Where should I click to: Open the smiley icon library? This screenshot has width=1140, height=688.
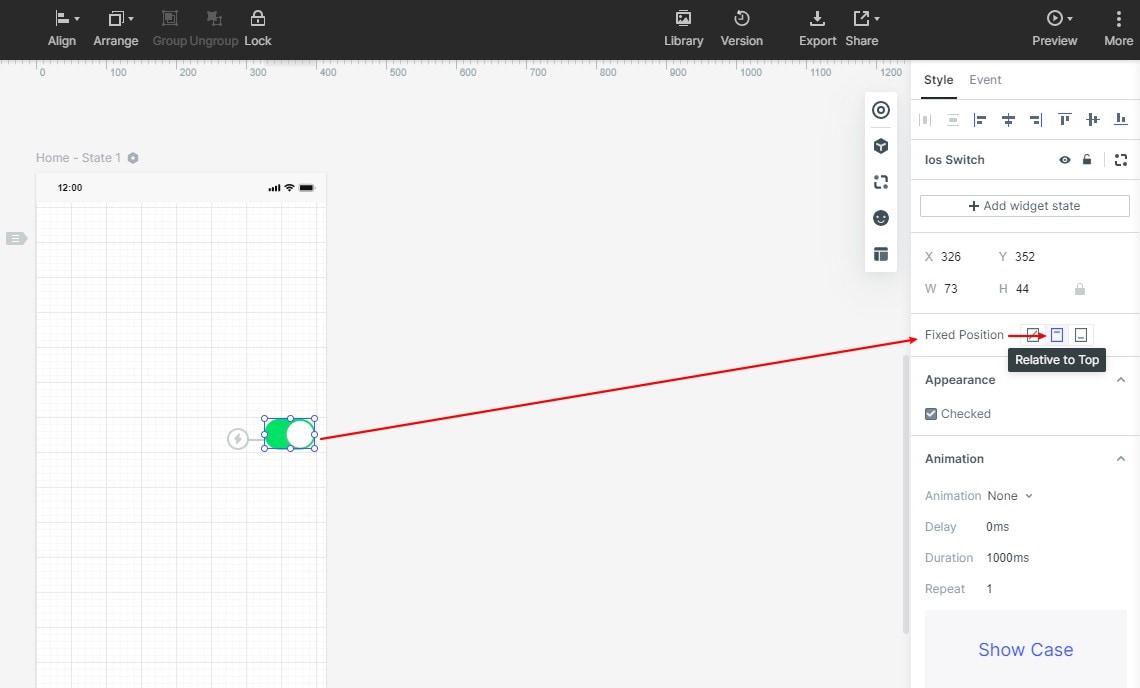click(880, 218)
